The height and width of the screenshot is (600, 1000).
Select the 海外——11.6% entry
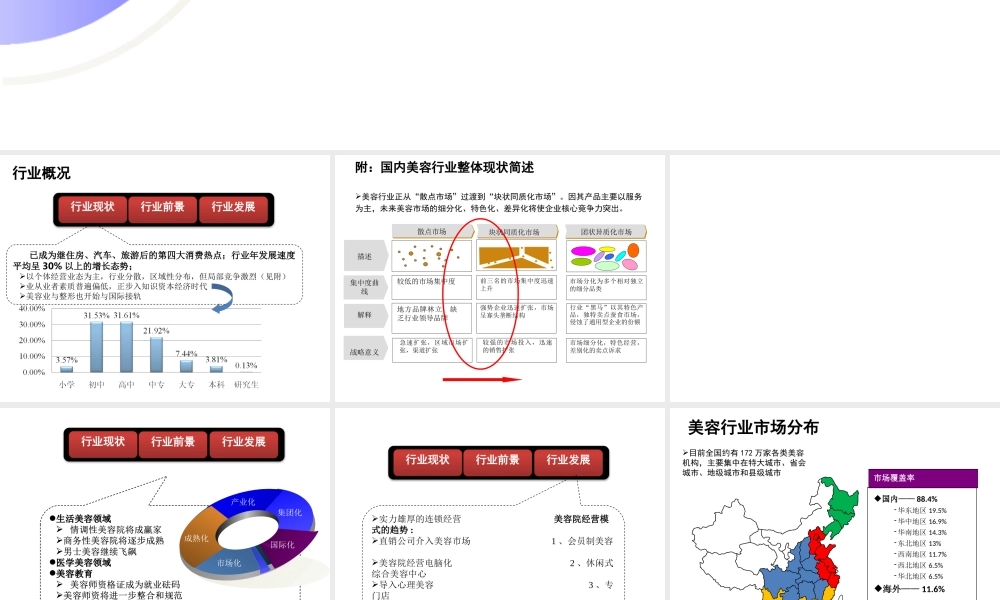point(909,589)
